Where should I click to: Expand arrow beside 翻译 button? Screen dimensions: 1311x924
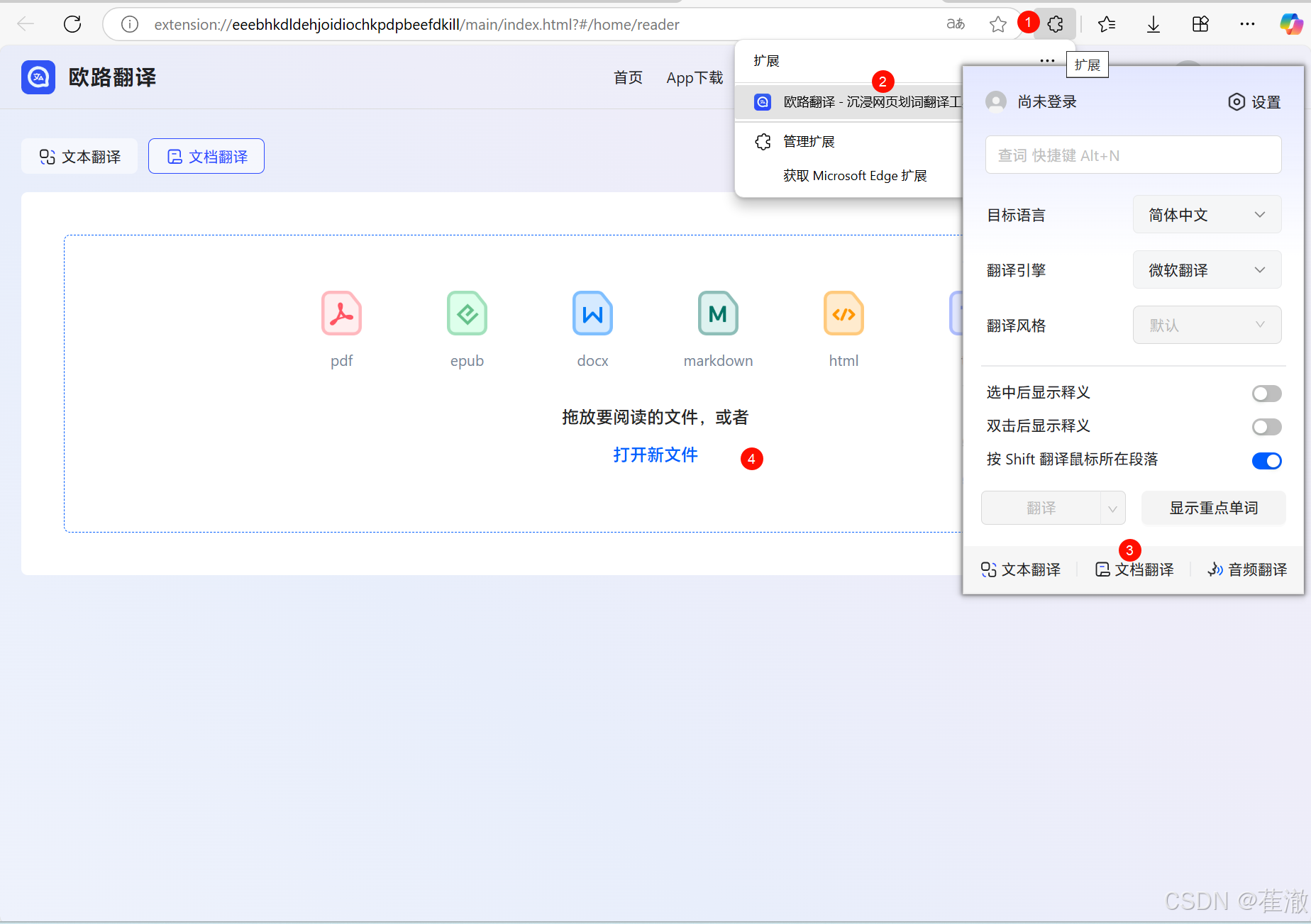point(1113,508)
